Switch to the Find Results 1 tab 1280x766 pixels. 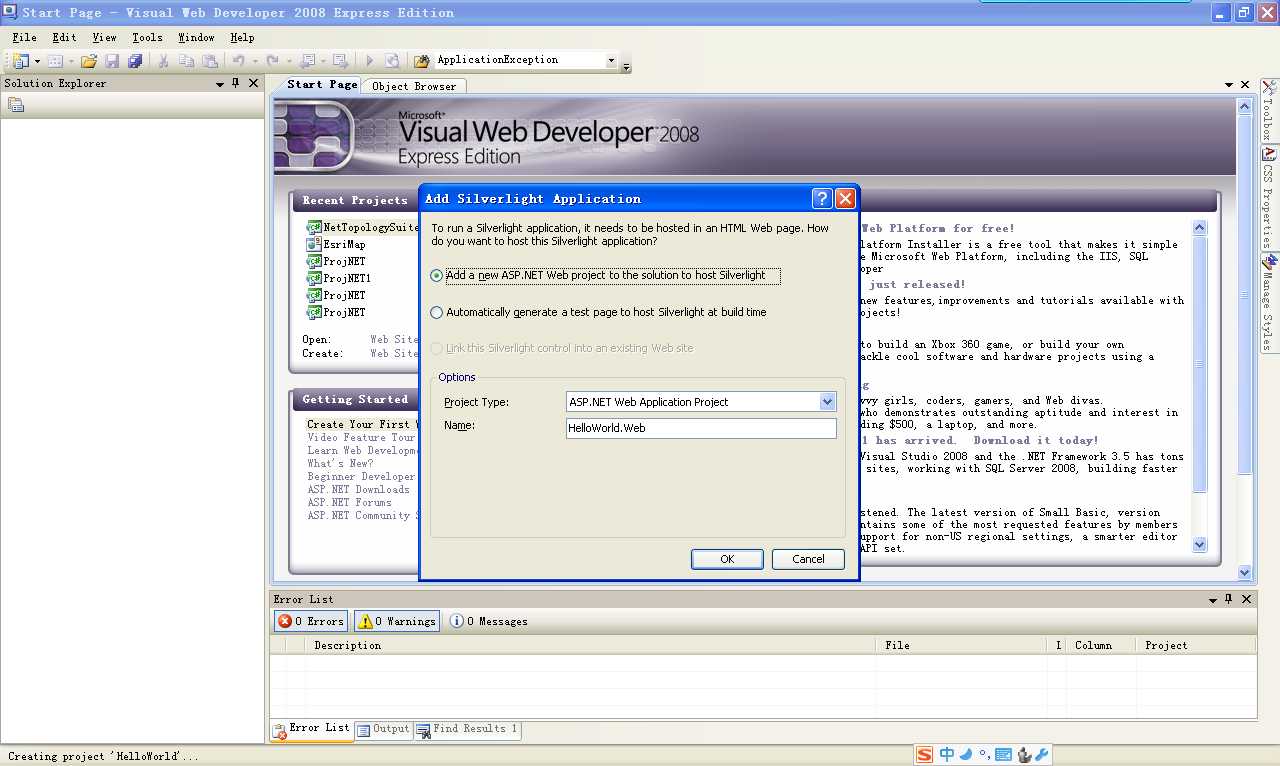point(467,729)
